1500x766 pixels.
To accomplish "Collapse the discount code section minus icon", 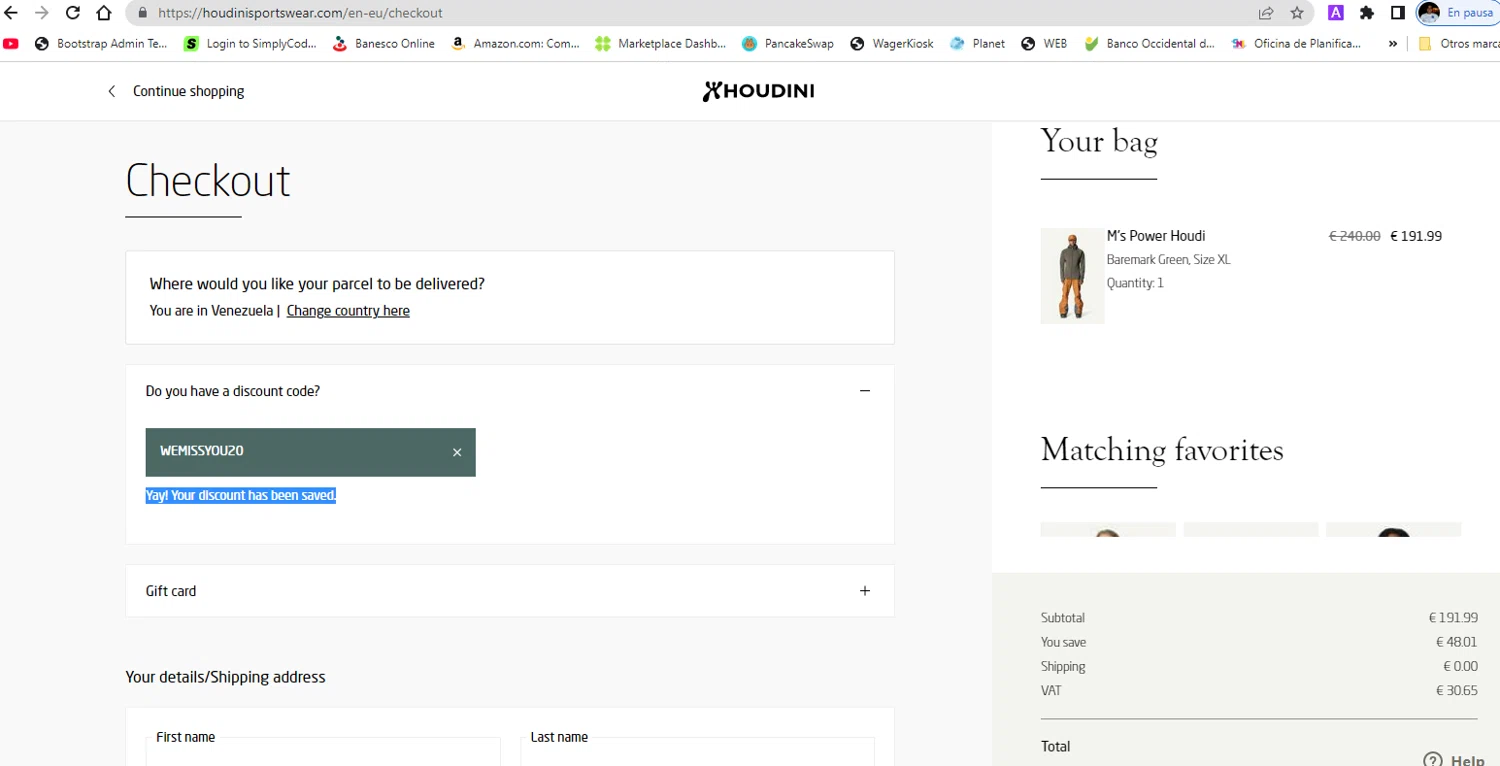I will [x=865, y=391].
